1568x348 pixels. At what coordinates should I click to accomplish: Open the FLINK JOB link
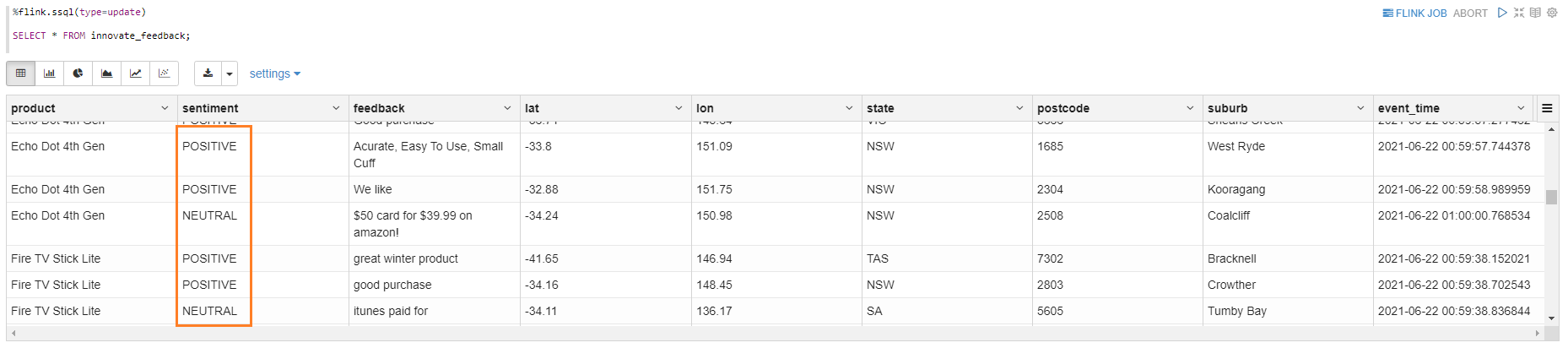[1414, 13]
